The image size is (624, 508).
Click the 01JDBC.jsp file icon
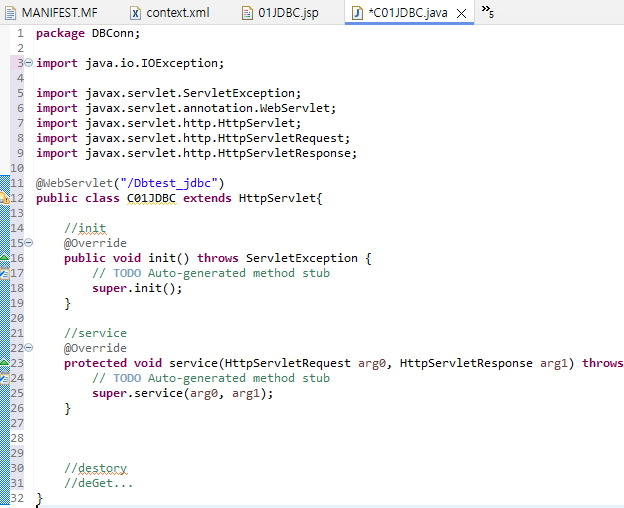[x=247, y=13]
